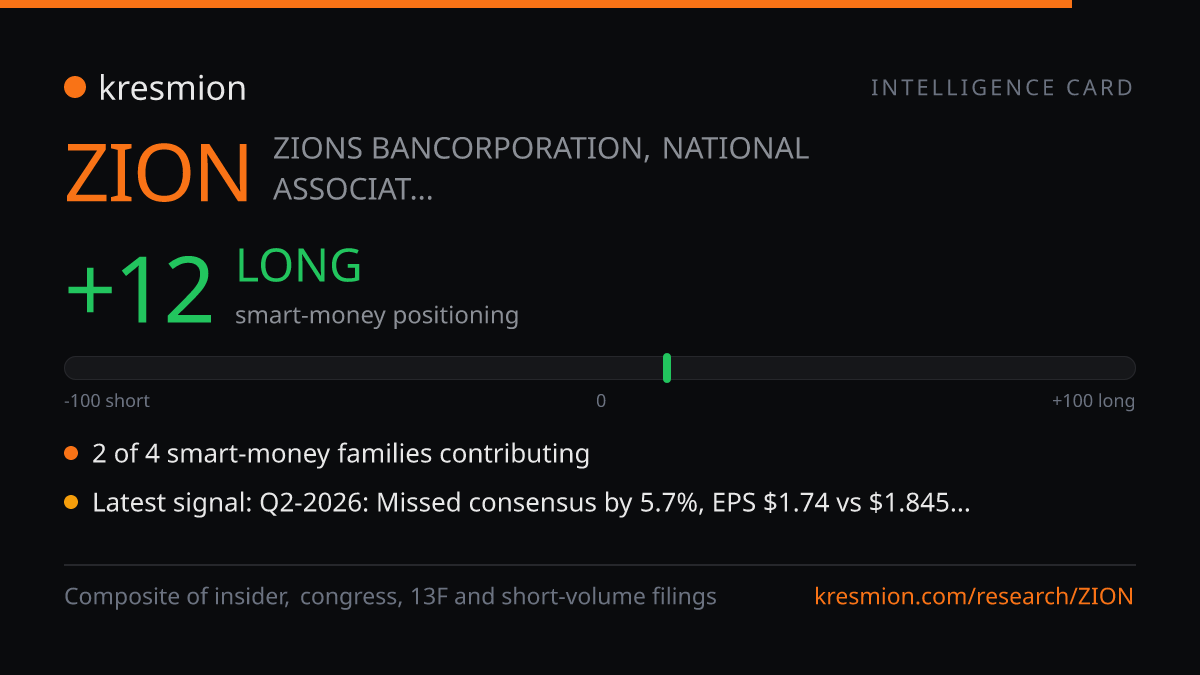
Task: Click the 0 midpoint scale label
Action: coord(601,401)
